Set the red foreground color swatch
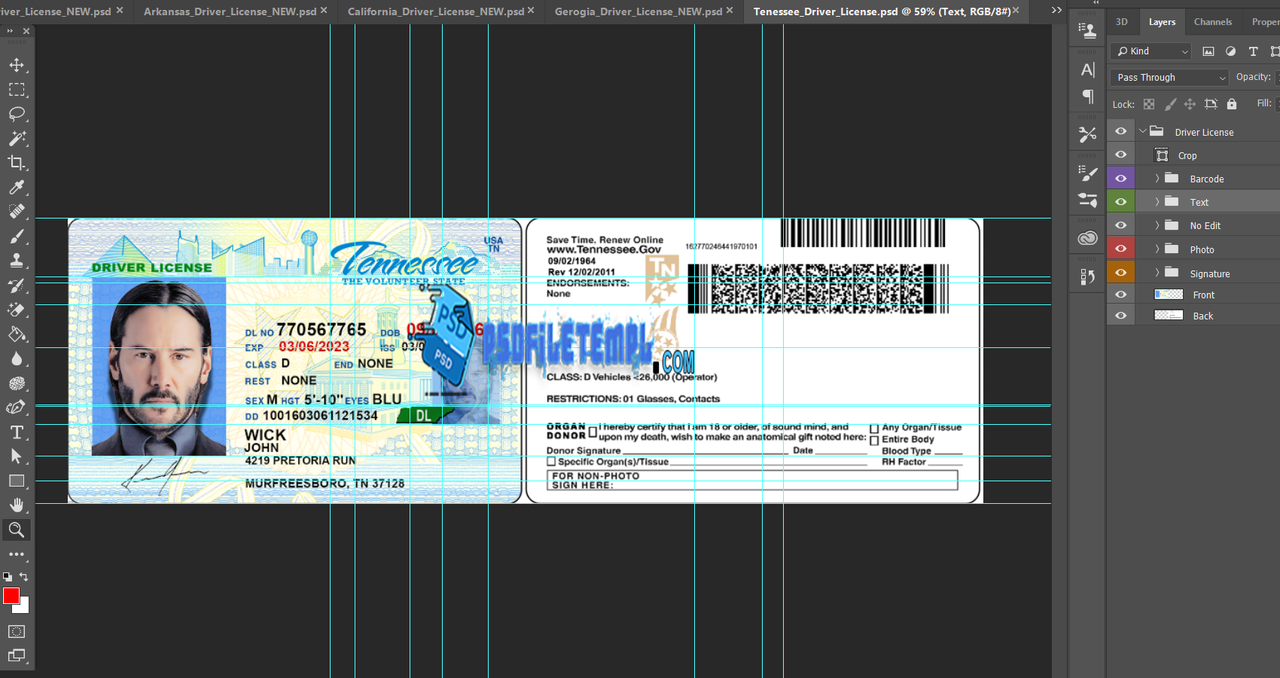The height and width of the screenshot is (678, 1280). pyautogui.click(x=11, y=596)
